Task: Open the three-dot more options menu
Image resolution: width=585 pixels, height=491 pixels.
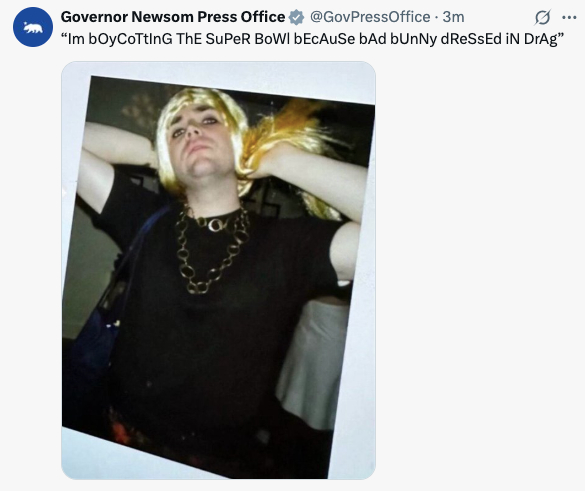Action: coord(569,17)
